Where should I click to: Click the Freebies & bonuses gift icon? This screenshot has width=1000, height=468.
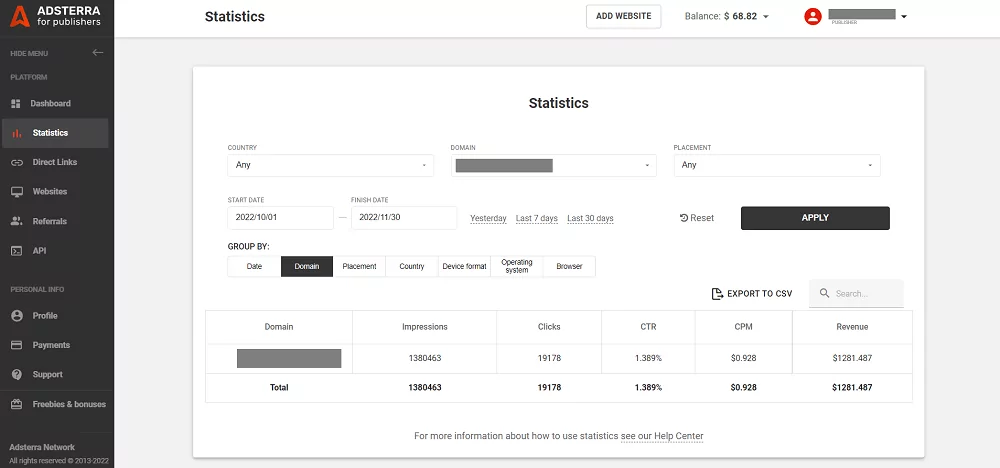click(x=16, y=405)
